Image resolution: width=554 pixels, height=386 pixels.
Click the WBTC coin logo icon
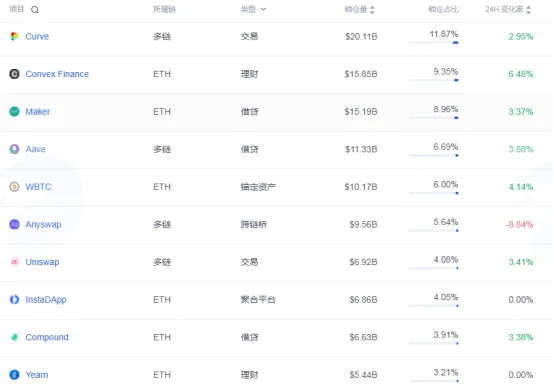point(14,186)
